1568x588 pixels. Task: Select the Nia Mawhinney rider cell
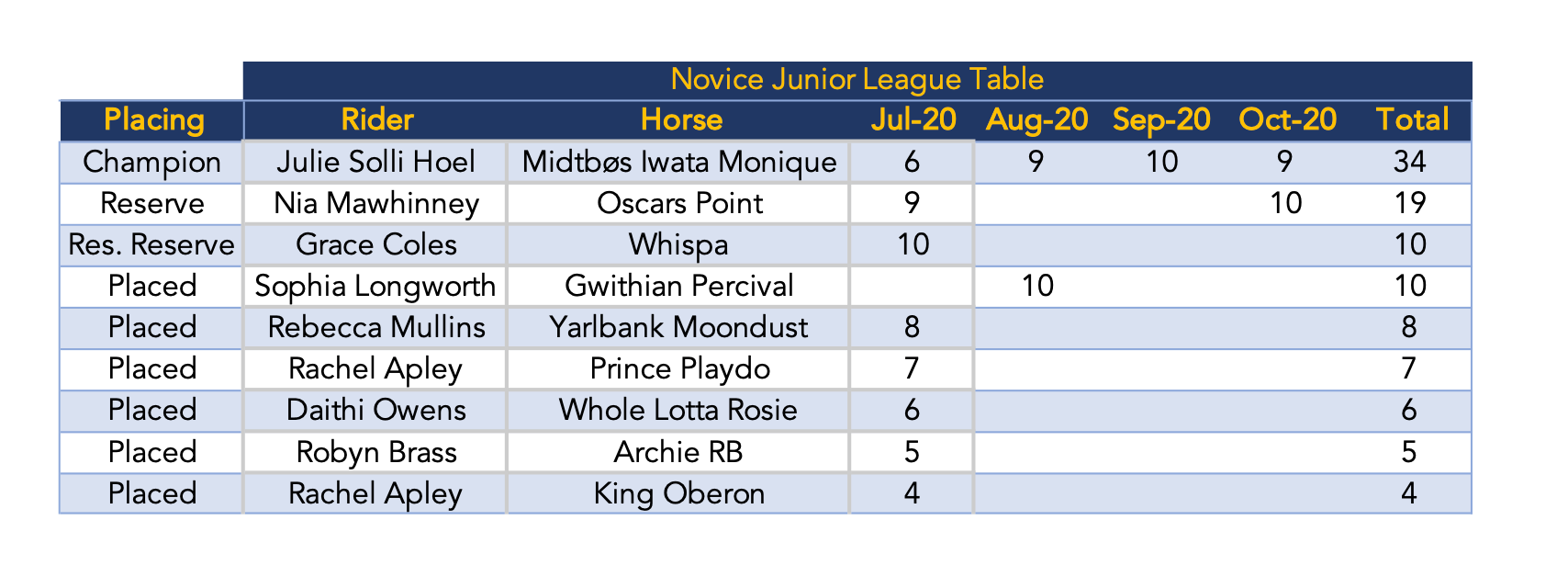click(375, 204)
